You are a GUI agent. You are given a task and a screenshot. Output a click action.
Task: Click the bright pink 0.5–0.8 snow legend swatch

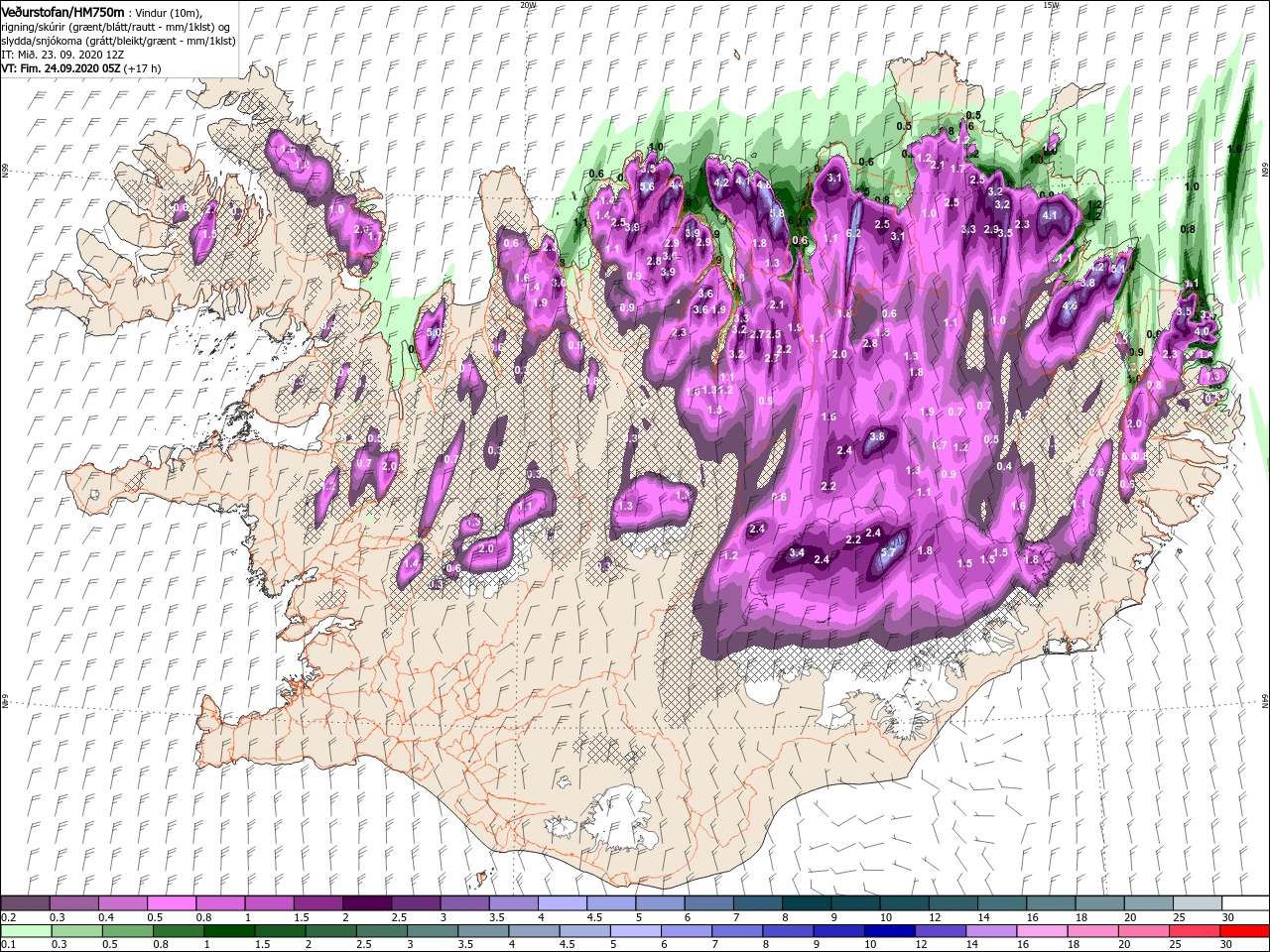pos(172,903)
